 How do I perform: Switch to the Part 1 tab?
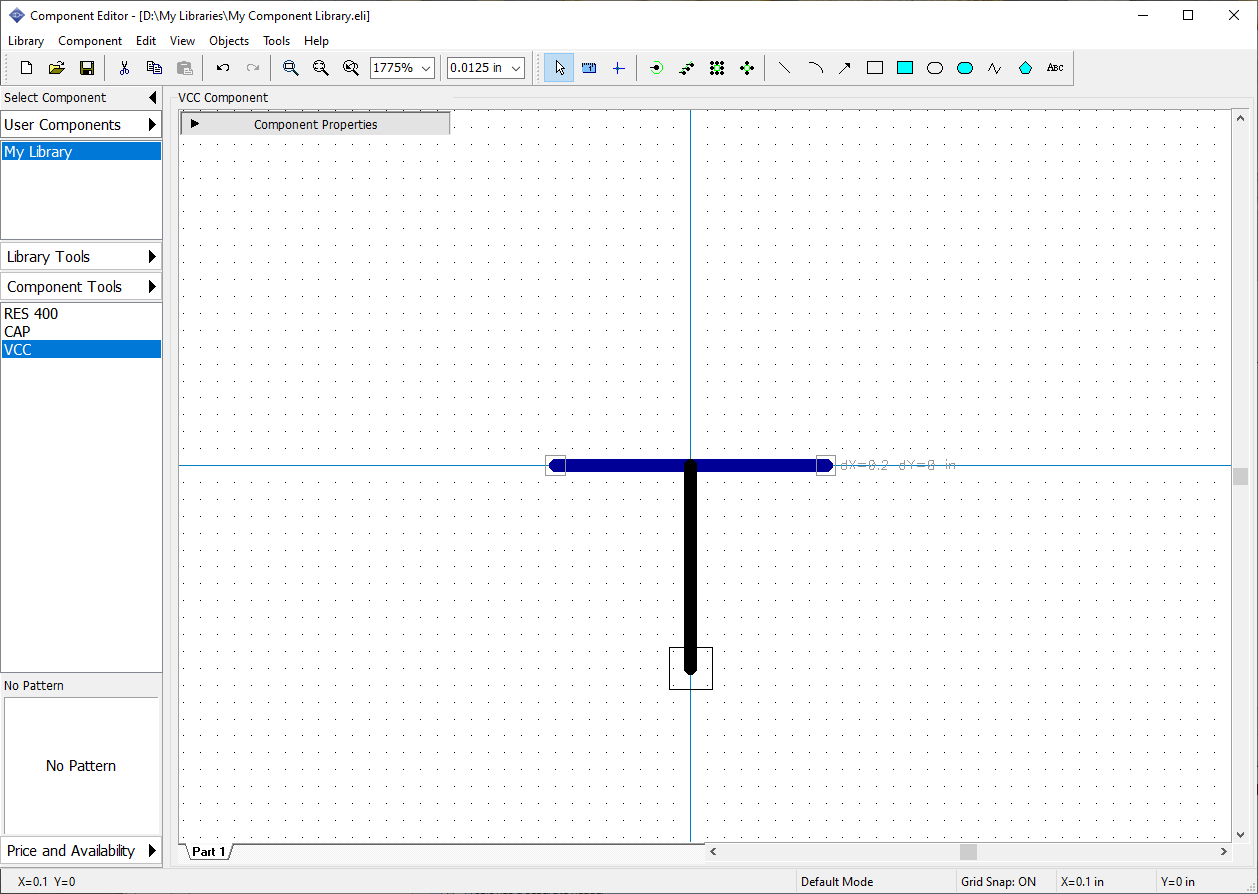pyautogui.click(x=209, y=852)
